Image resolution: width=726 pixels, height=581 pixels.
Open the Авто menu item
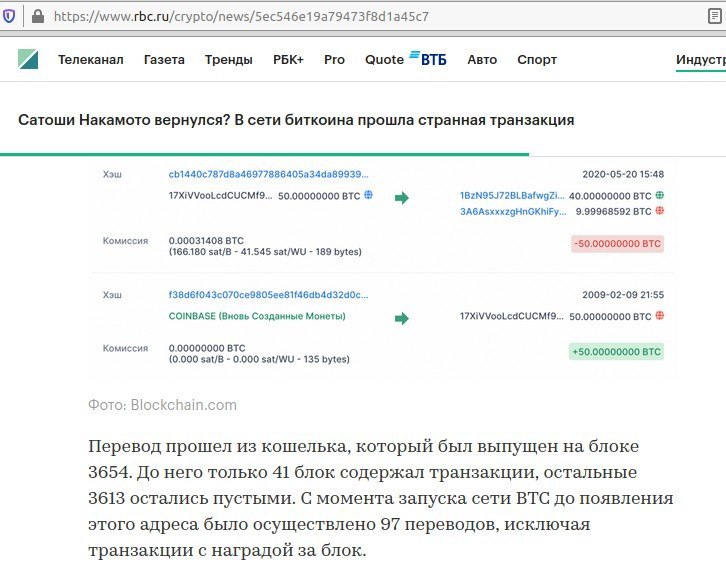482,60
